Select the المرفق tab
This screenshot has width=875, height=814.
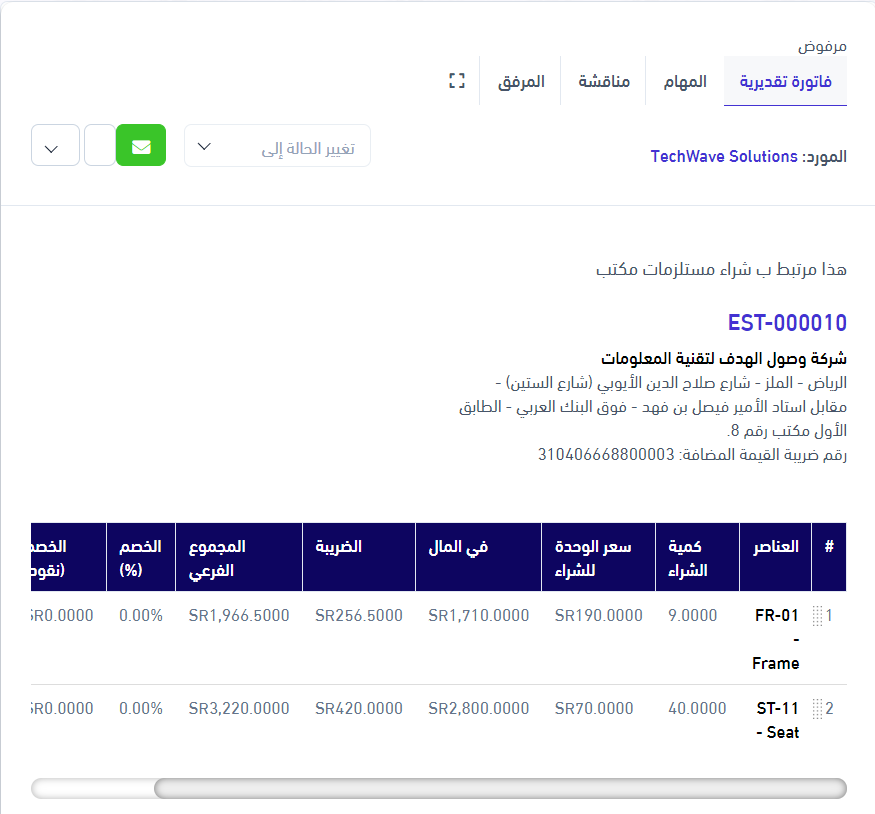(x=521, y=81)
